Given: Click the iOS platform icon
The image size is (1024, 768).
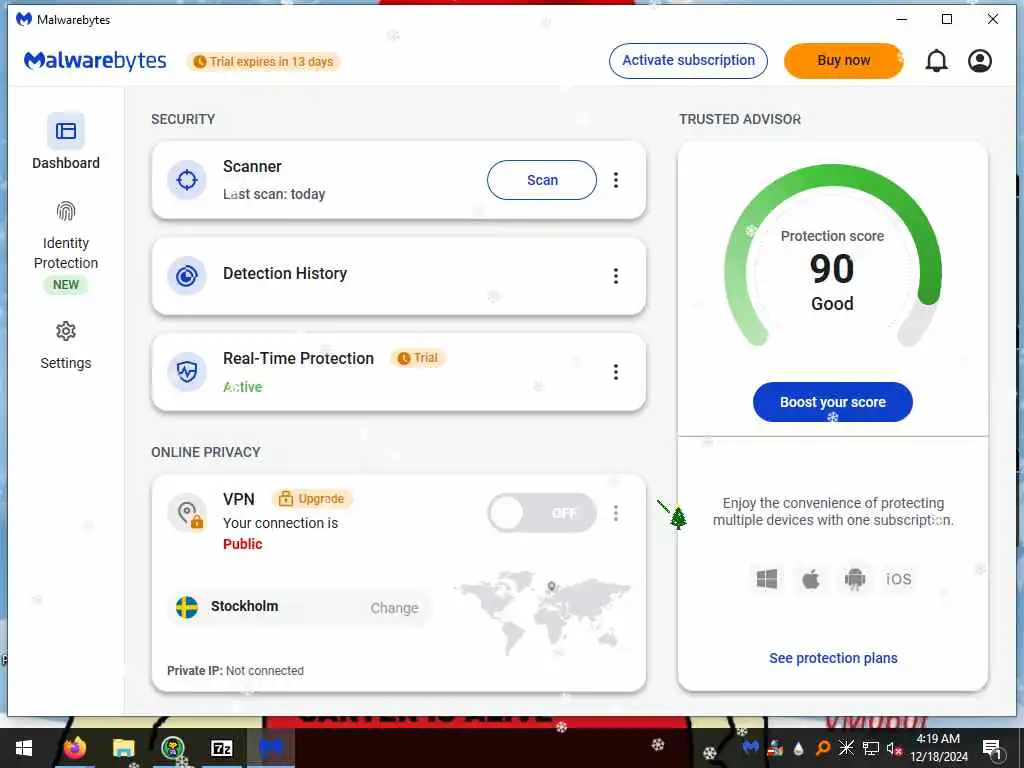Looking at the screenshot, I should click(x=899, y=579).
